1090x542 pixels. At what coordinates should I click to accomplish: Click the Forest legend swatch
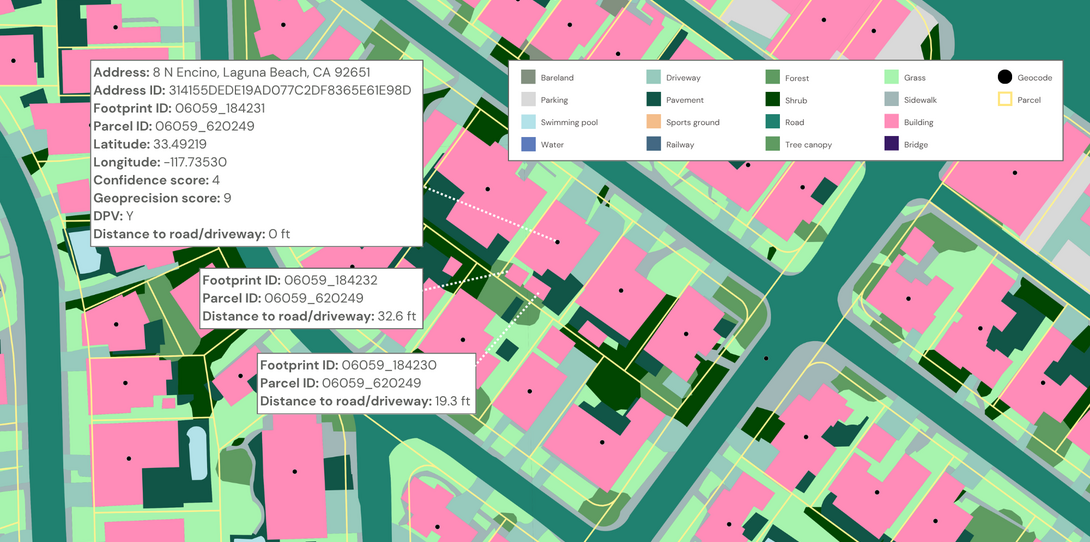tap(772, 78)
